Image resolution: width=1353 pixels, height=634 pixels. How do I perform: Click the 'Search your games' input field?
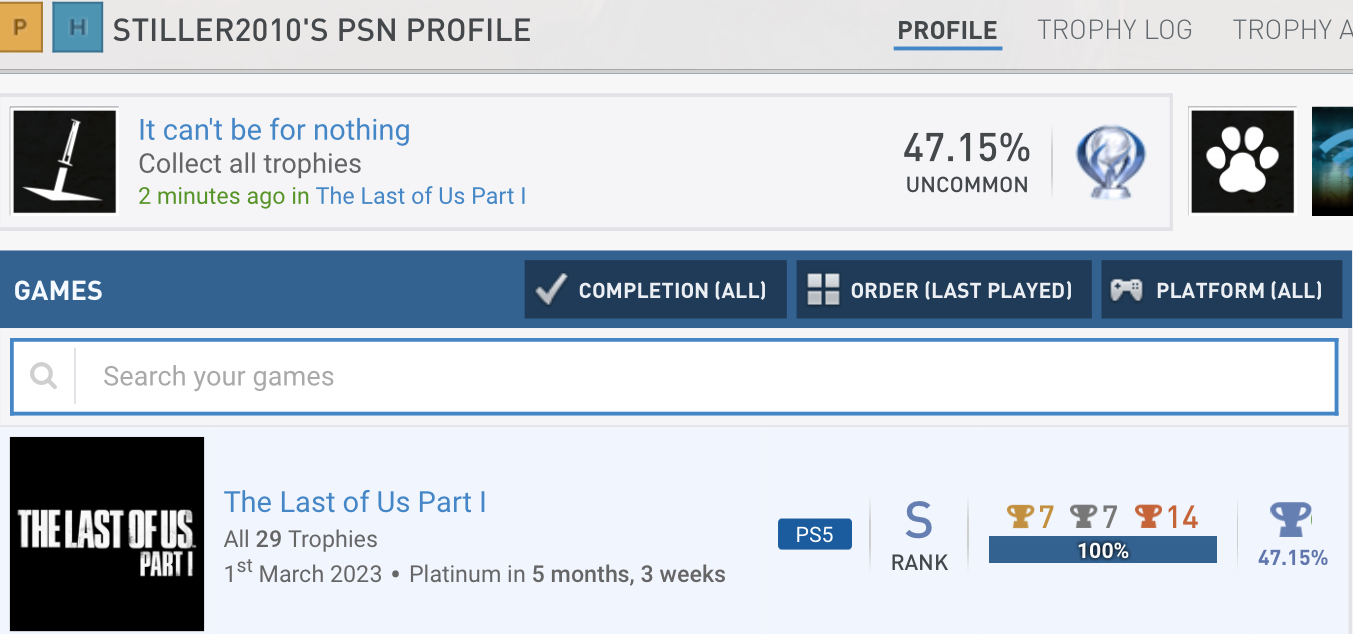point(700,376)
